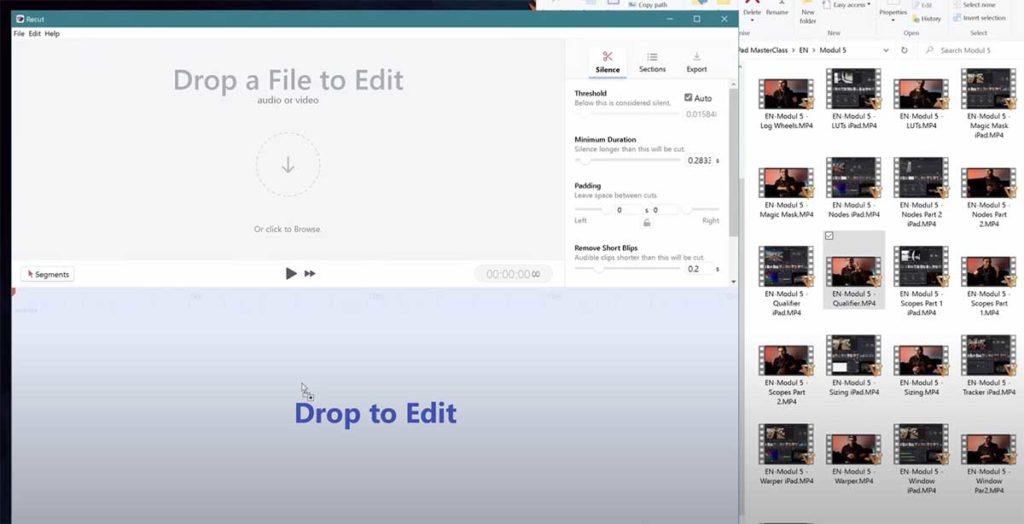Click the dashed circle download arrow

[288, 165]
